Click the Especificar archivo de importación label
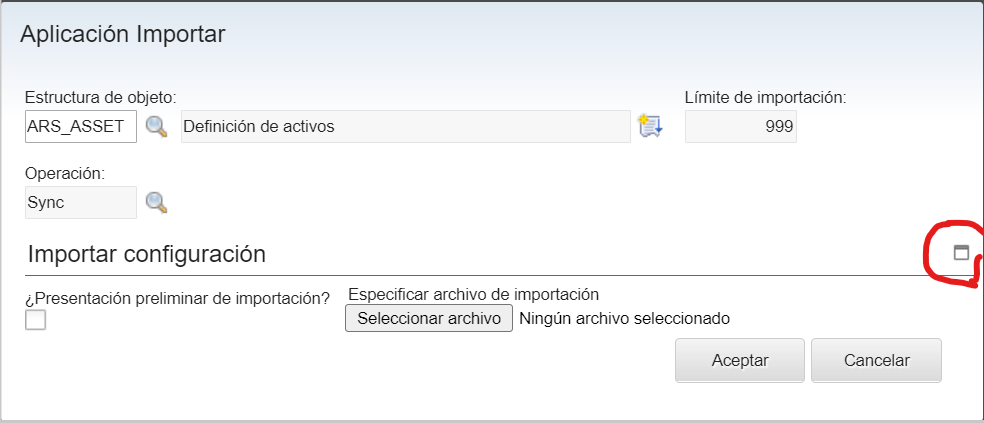This screenshot has width=984, height=423. coord(473,294)
